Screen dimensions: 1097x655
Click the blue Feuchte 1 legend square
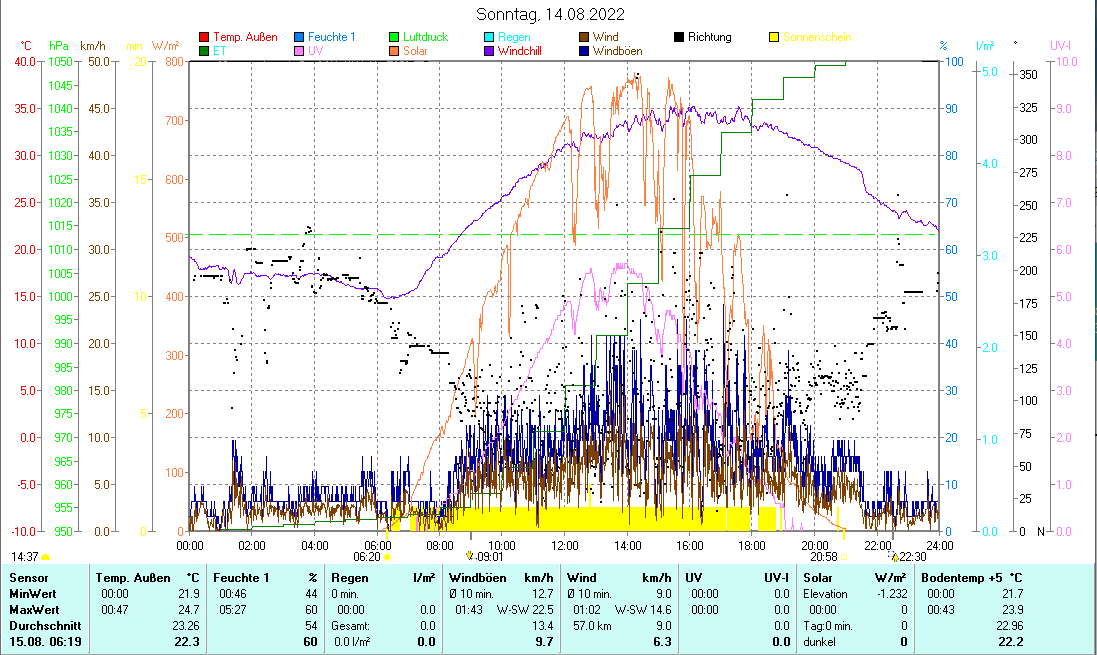[x=300, y=38]
